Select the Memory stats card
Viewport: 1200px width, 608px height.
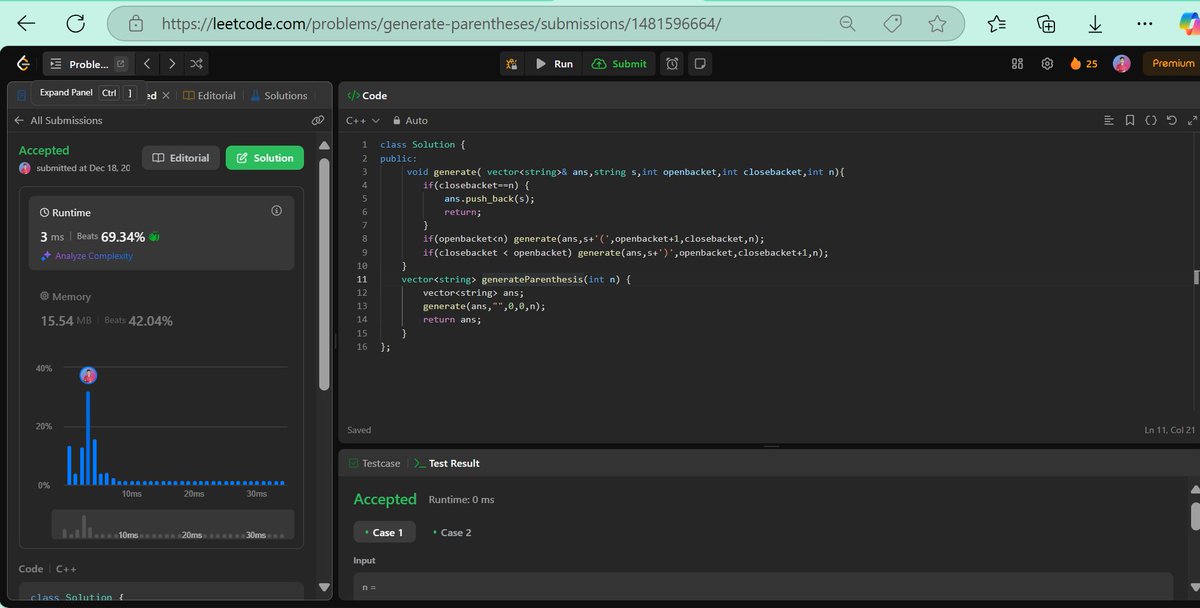coord(162,309)
